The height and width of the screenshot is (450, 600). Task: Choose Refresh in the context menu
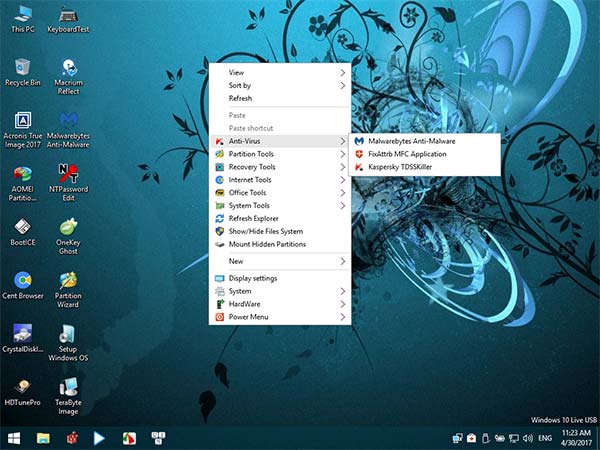pos(280,98)
